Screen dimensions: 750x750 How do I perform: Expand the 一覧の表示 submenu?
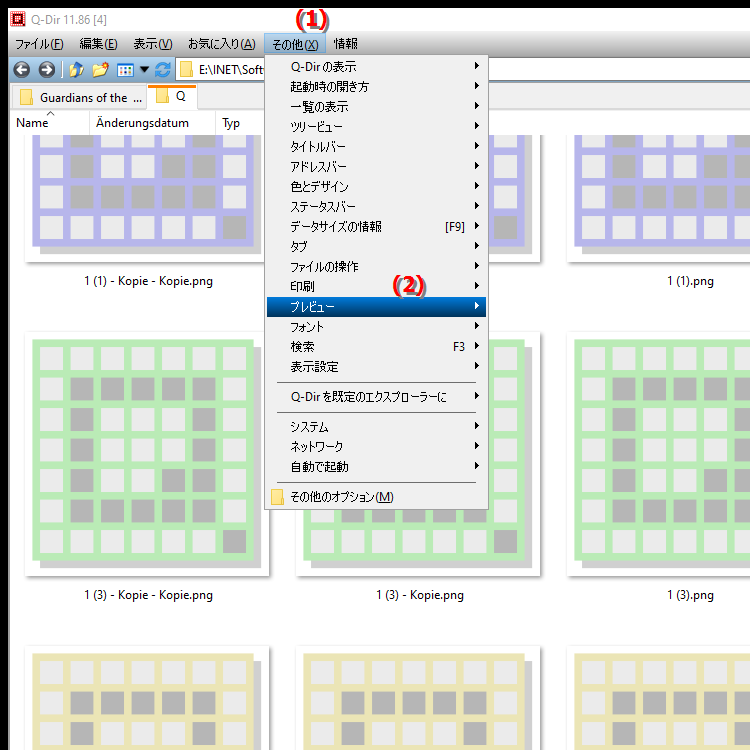click(x=376, y=106)
